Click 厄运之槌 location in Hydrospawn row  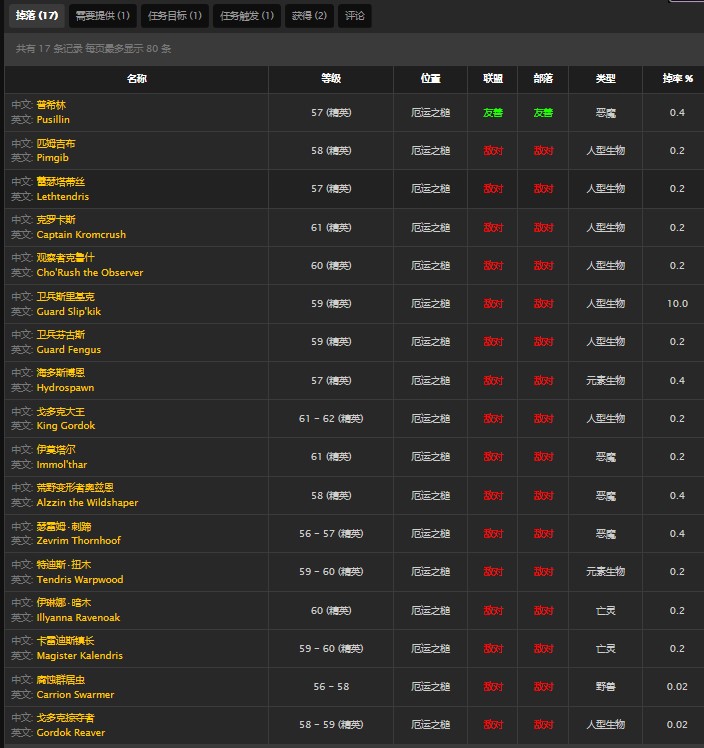[x=431, y=380]
